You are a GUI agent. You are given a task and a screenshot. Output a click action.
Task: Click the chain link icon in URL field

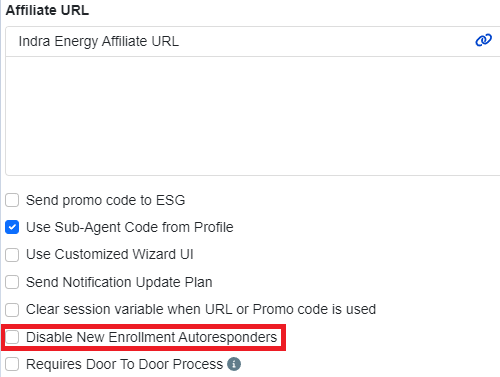pos(483,40)
